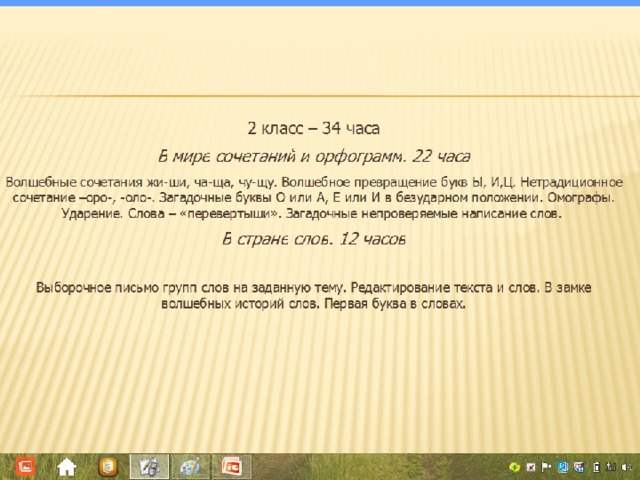Click the line starting "Выборочное письмо групп слов"

(x=313, y=288)
